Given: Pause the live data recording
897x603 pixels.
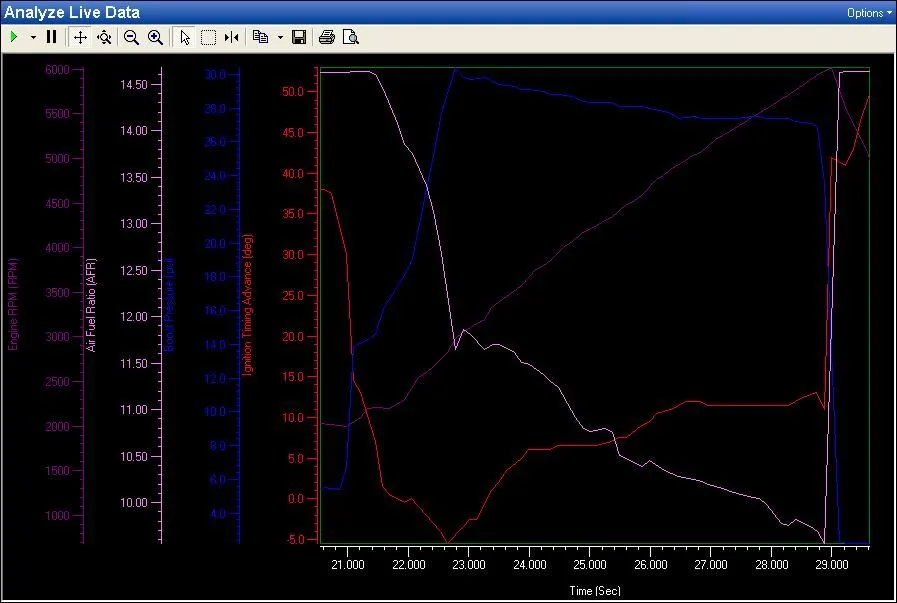Looking at the screenshot, I should coord(51,37).
